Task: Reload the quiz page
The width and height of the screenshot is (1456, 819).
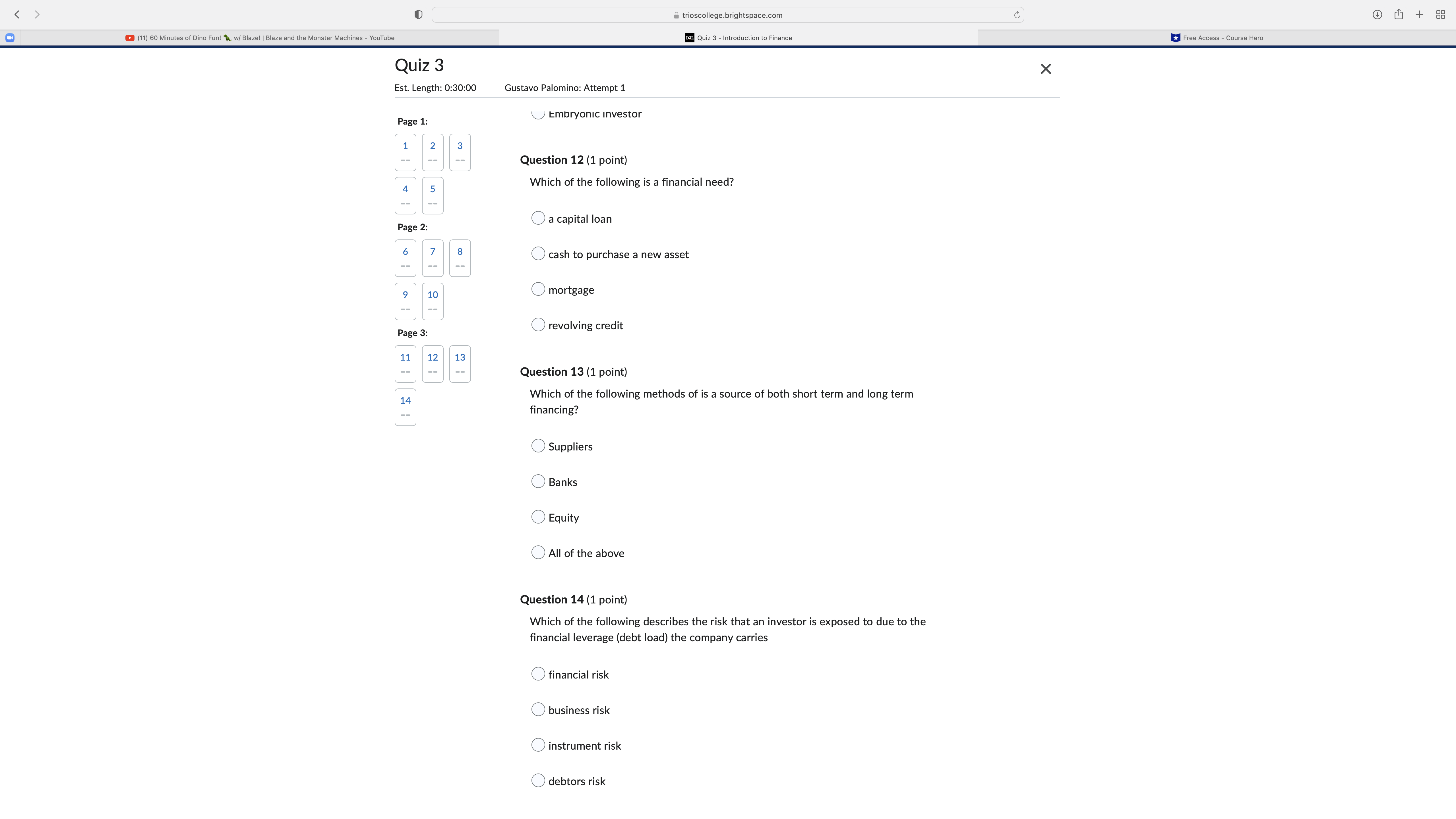Action: point(1017,14)
